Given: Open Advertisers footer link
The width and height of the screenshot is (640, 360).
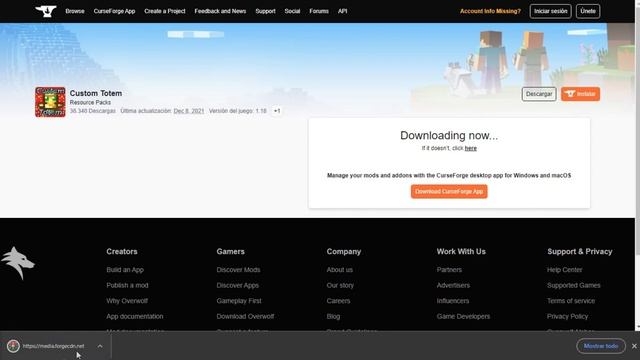Looking at the screenshot, I should click(453, 285).
